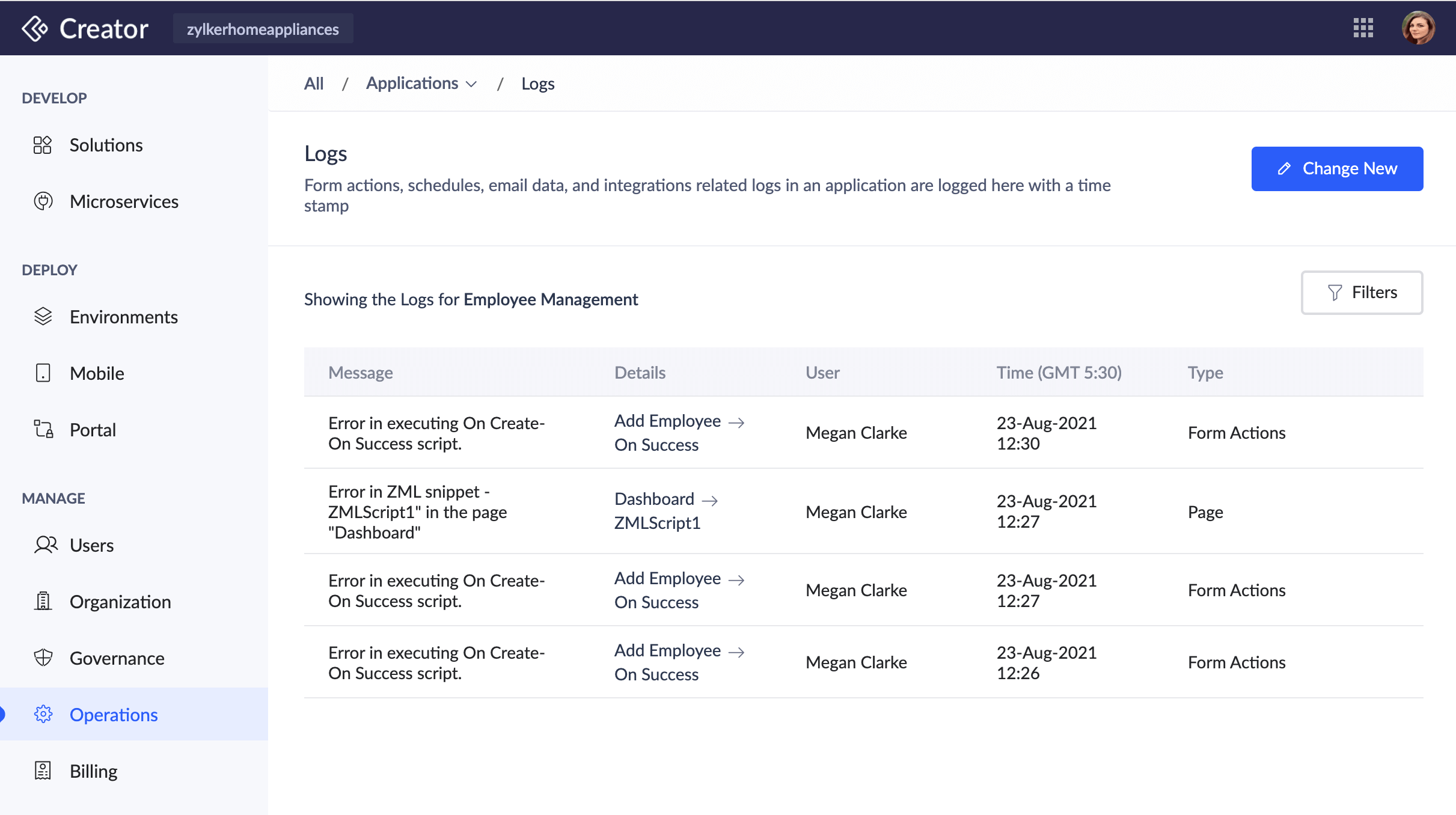This screenshot has height=815, width=1456.
Task: Click Form Actions in the 12:26 row
Action: (x=1236, y=662)
